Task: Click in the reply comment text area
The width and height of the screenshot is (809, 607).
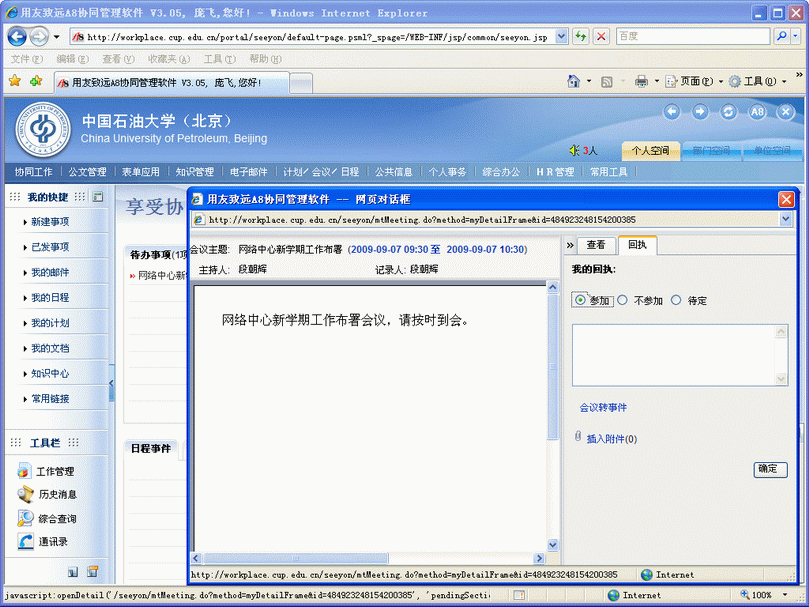Action: [x=679, y=354]
